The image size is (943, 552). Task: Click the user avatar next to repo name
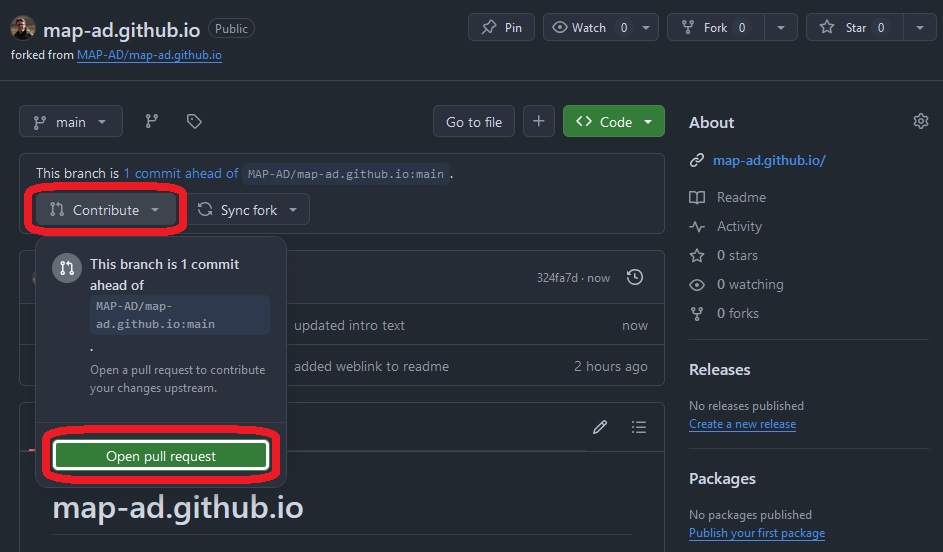pos(23,28)
